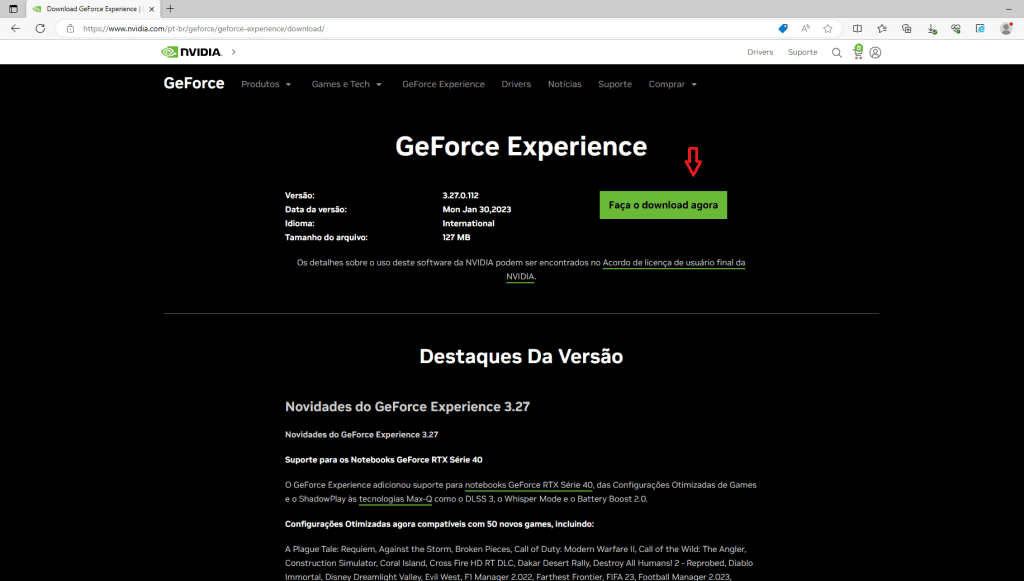Click the shopping price tag icon in address bar
This screenshot has width=1024, height=581.
(783, 28)
